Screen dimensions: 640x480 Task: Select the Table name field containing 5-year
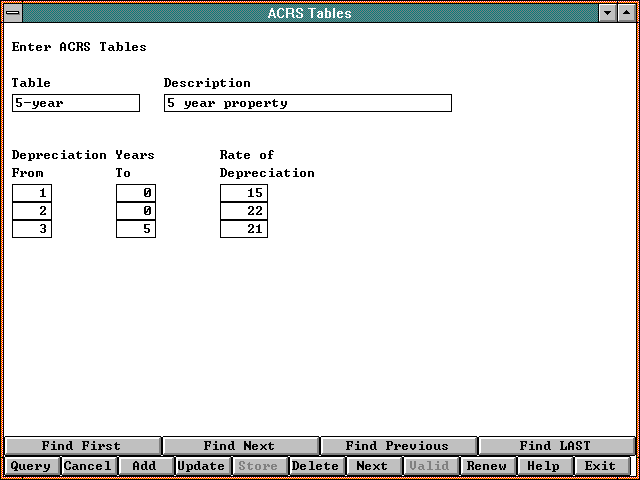tap(76, 103)
